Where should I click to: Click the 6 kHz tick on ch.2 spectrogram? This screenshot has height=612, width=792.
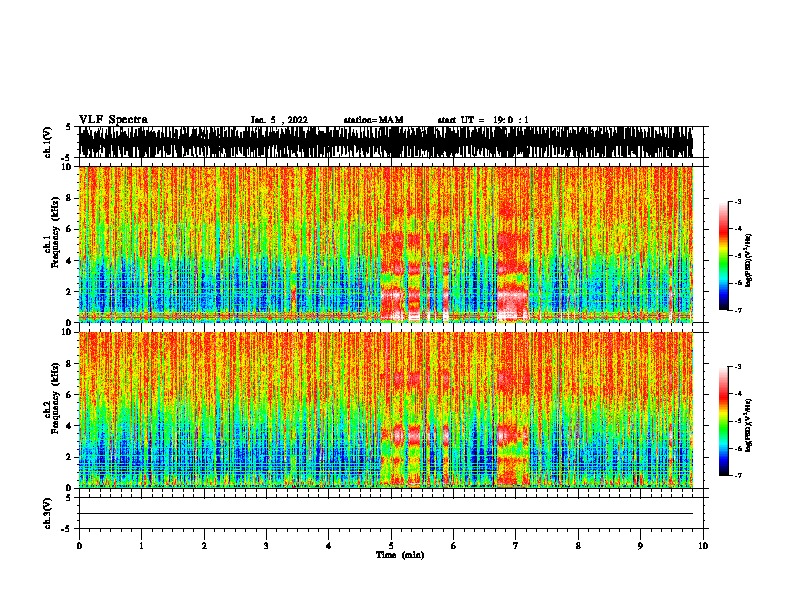click(69, 395)
